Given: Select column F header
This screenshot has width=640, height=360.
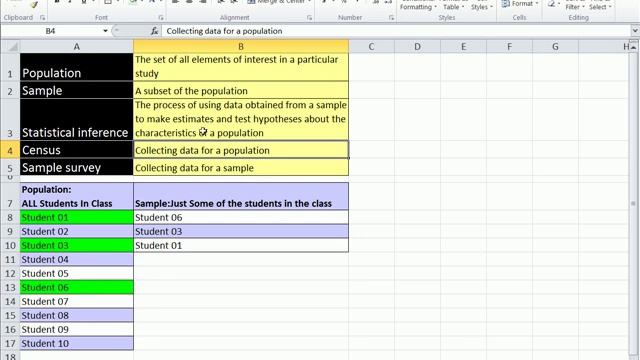Looking at the screenshot, I should (x=509, y=47).
